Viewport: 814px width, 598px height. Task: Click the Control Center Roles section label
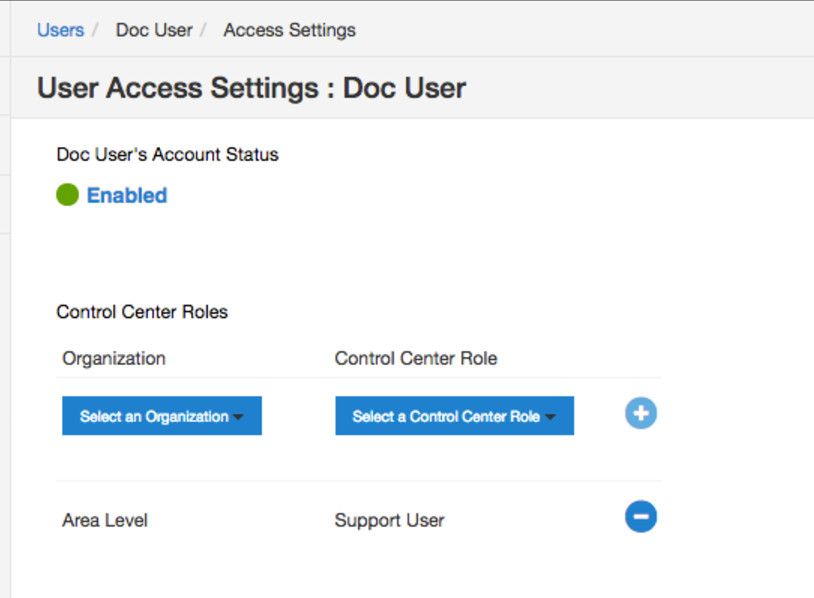click(x=142, y=311)
